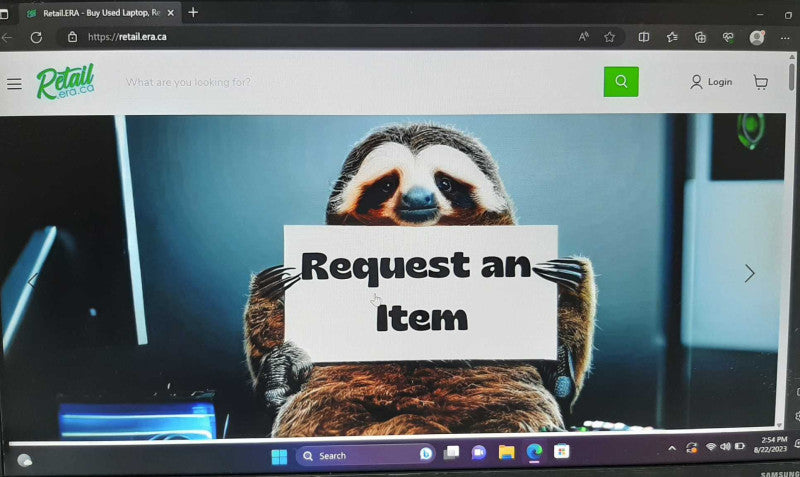Open the browser profile avatar
The height and width of the screenshot is (477, 800).
click(x=757, y=37)
